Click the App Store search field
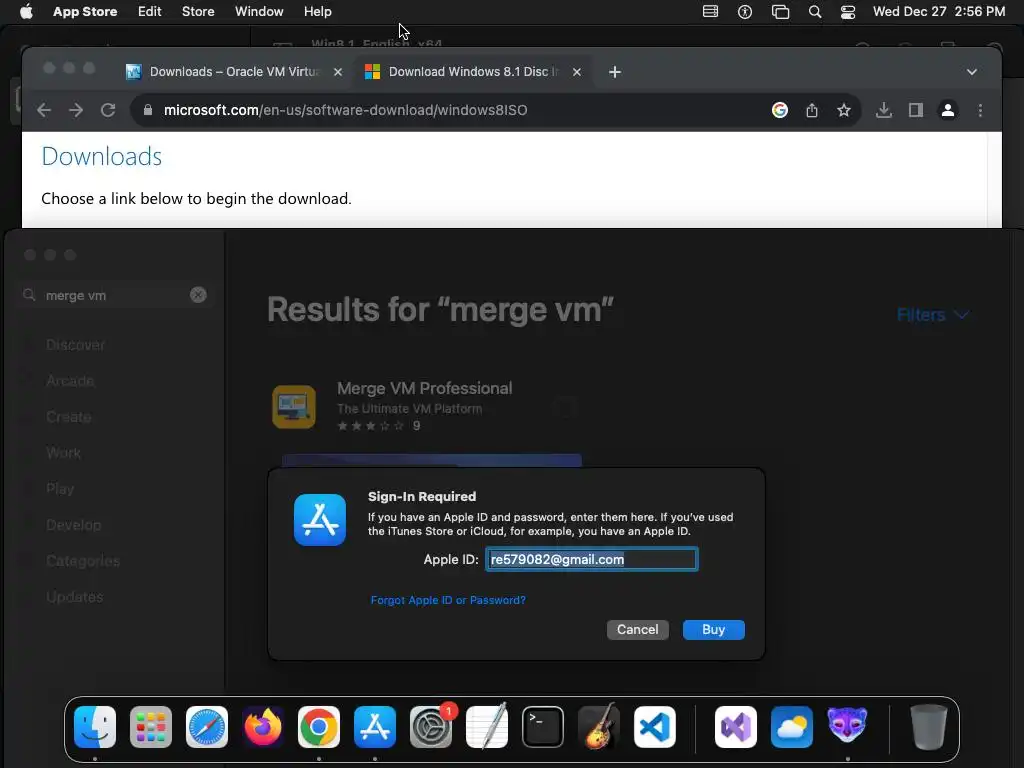This screenshot has width=1024, height=768. click(115, 295)
